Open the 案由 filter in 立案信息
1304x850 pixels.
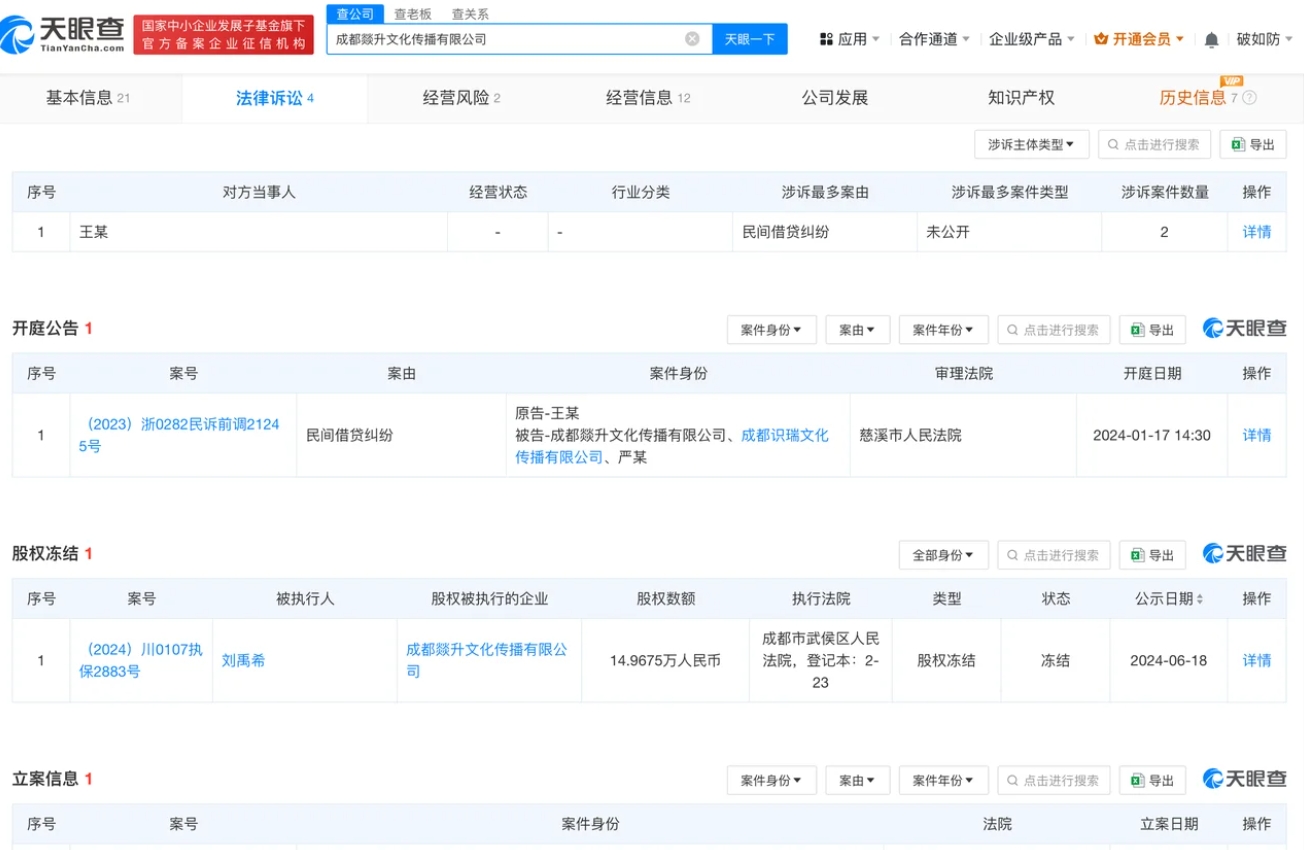click(x=857, y=780)
